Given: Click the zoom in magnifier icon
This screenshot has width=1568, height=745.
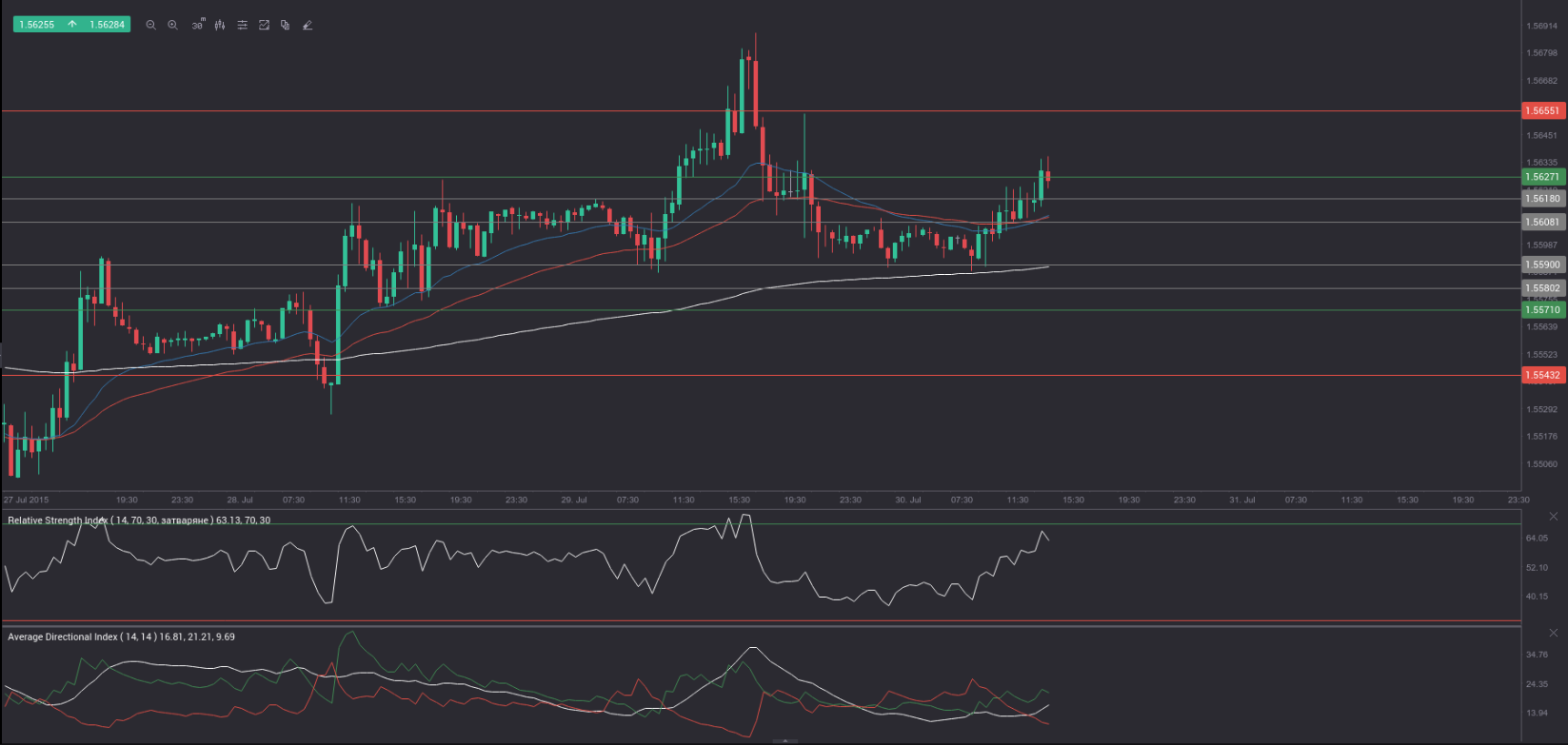Looking at the screenshot, I should 172,25.
